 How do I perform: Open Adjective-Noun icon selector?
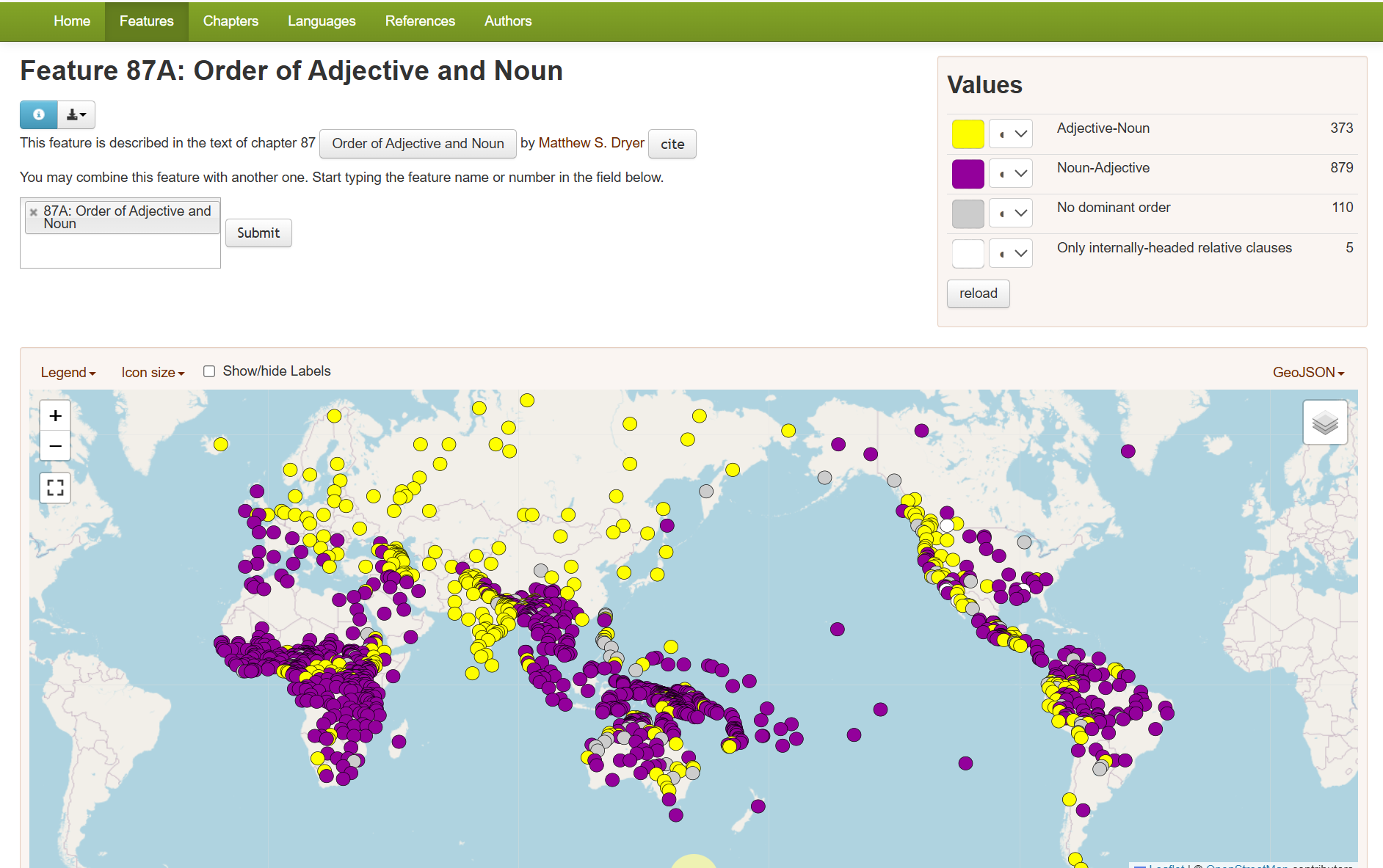(1011, 134)
